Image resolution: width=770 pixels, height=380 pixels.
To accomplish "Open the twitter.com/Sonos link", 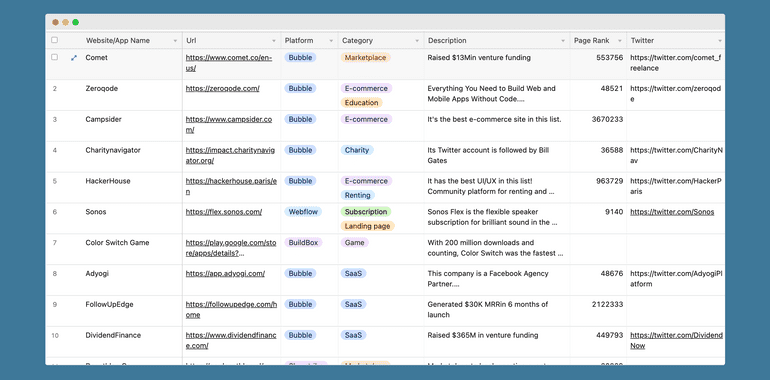I will [x=672, y=212].
